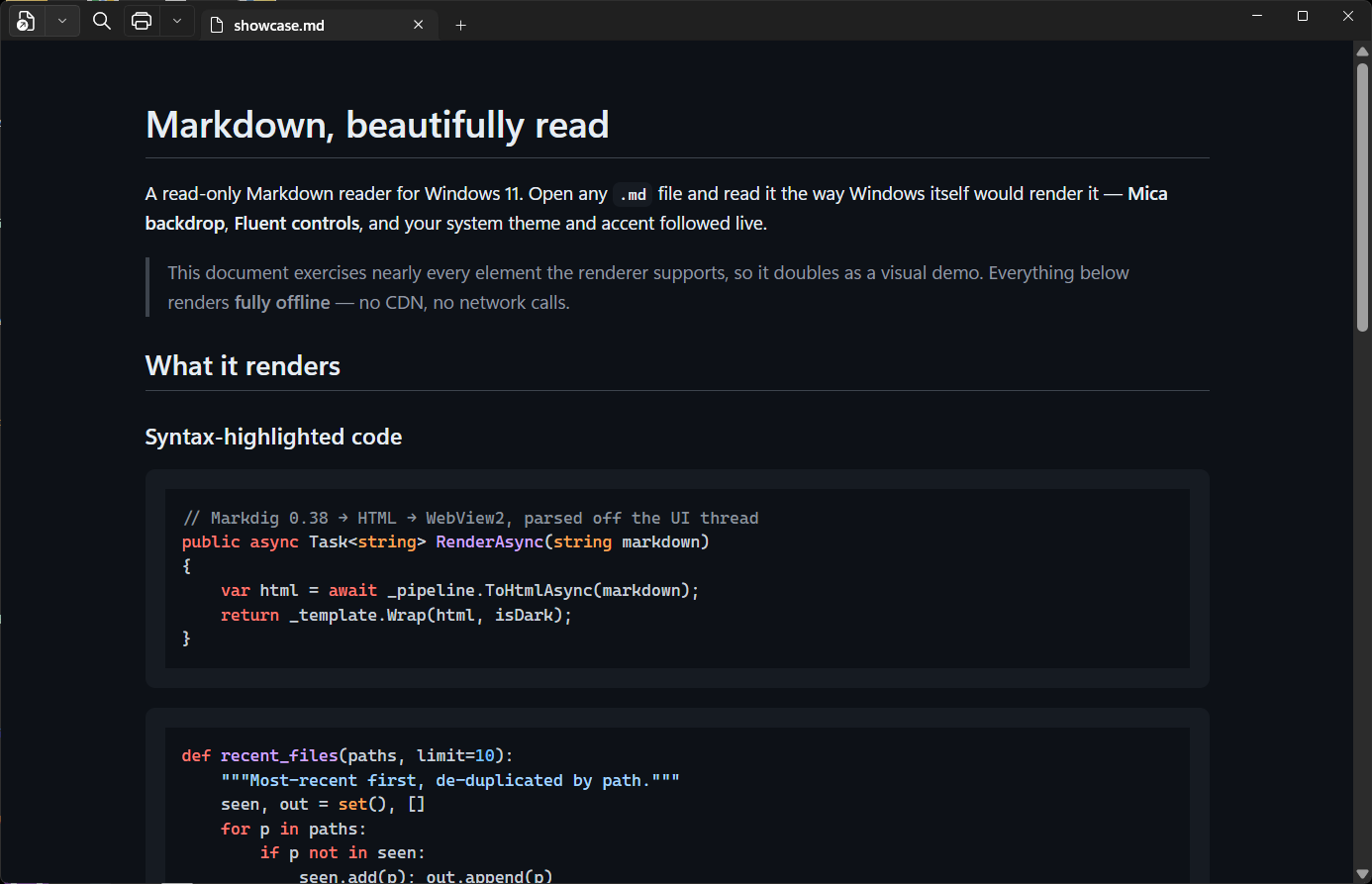Open the search magnifier tool
The image size is (1372, 884).
tap(101, 21)
